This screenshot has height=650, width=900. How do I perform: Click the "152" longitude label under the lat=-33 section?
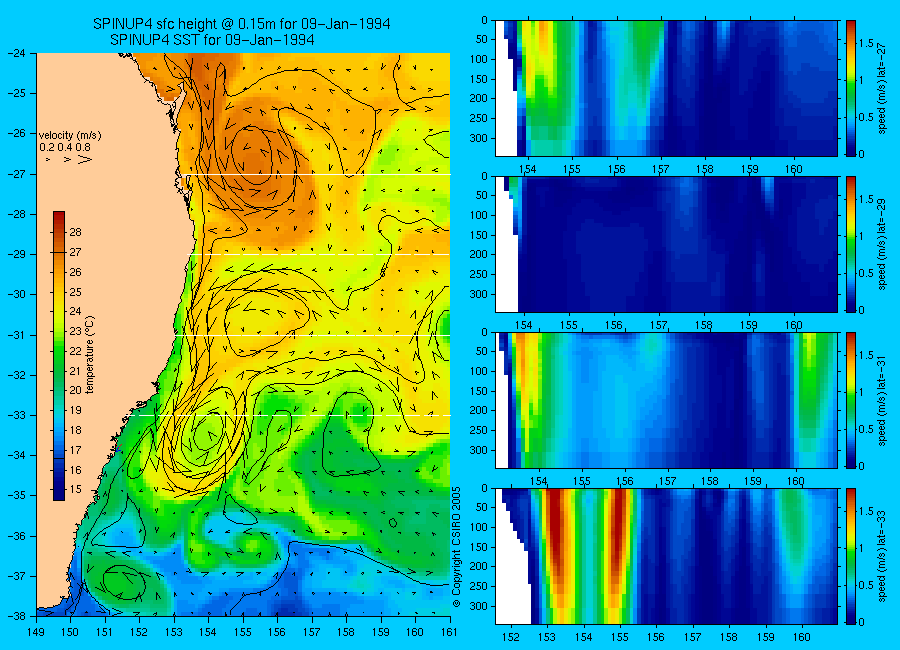(x=510, y=637)
